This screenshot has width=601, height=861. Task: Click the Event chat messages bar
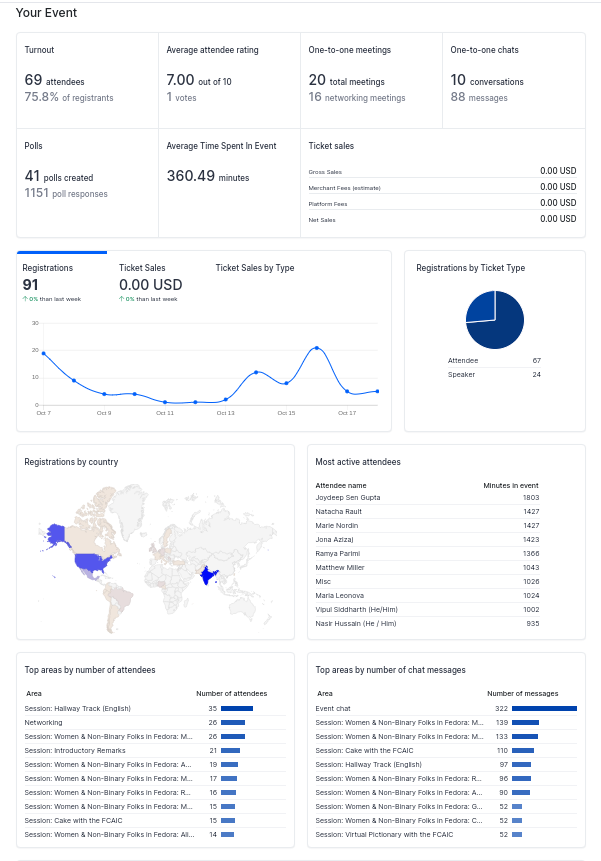pos(544,708)
